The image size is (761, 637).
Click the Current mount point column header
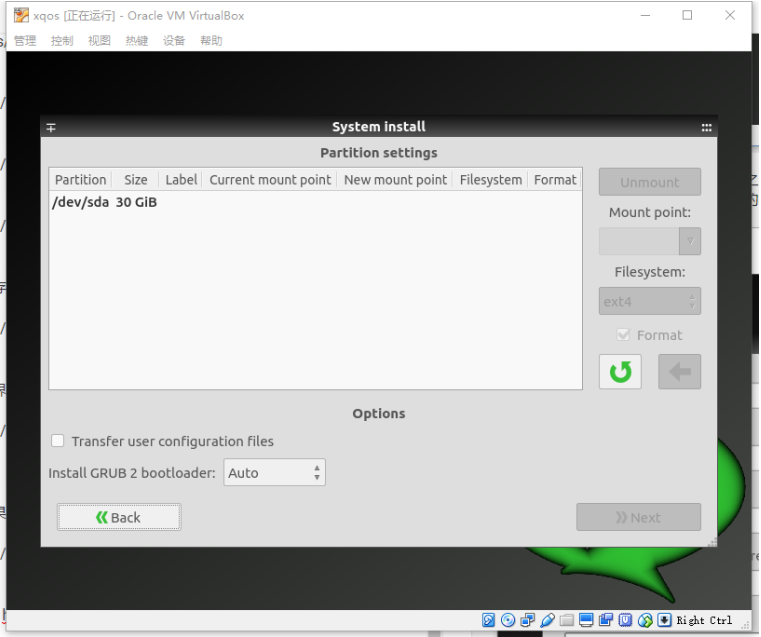click(270, 180)
